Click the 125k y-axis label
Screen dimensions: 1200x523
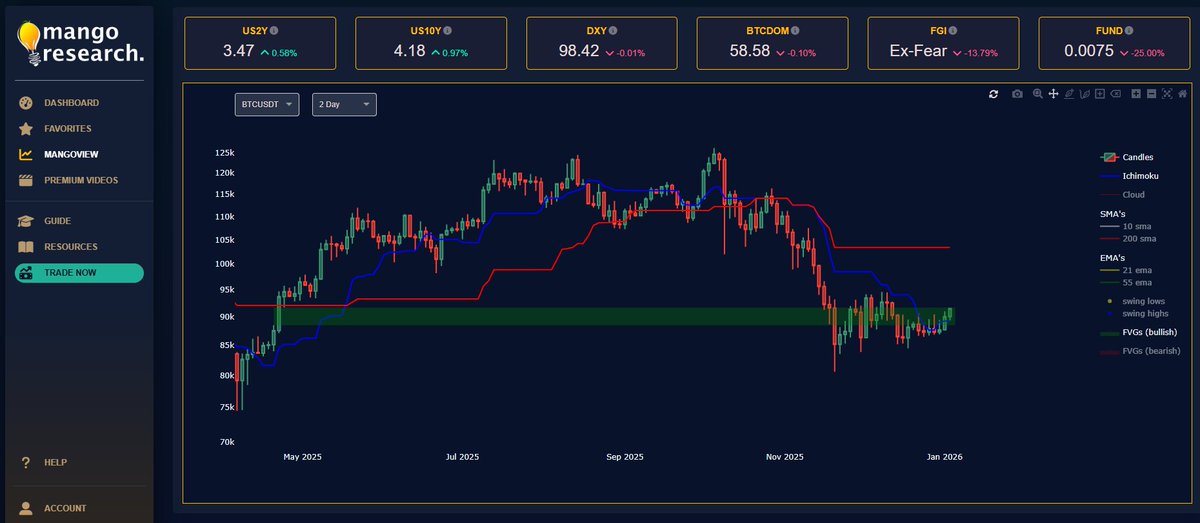[224, 153]
